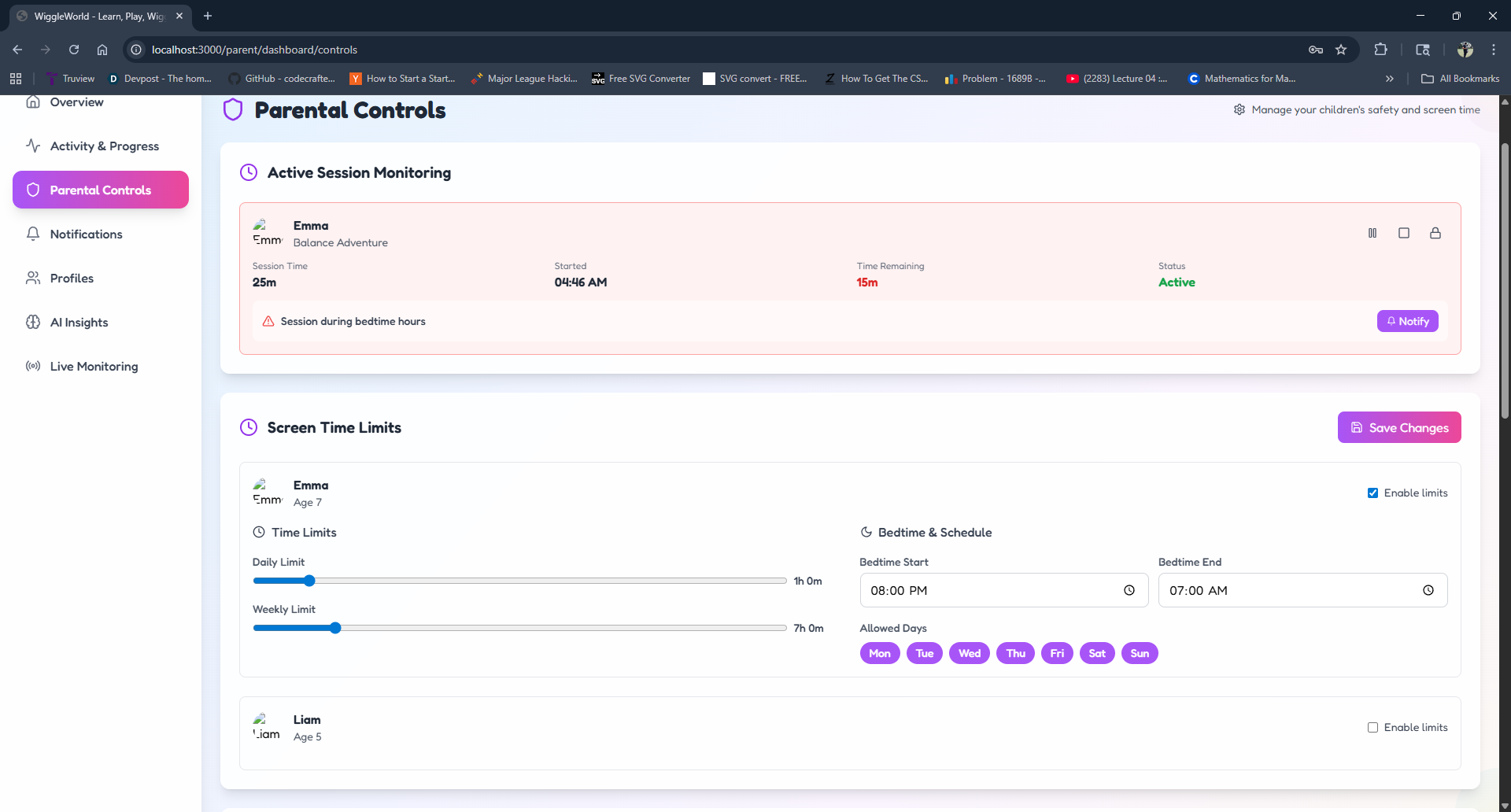Toggle Mon in Allowed Days
The width and height of the screenshot is (1511, 812).
880,653
